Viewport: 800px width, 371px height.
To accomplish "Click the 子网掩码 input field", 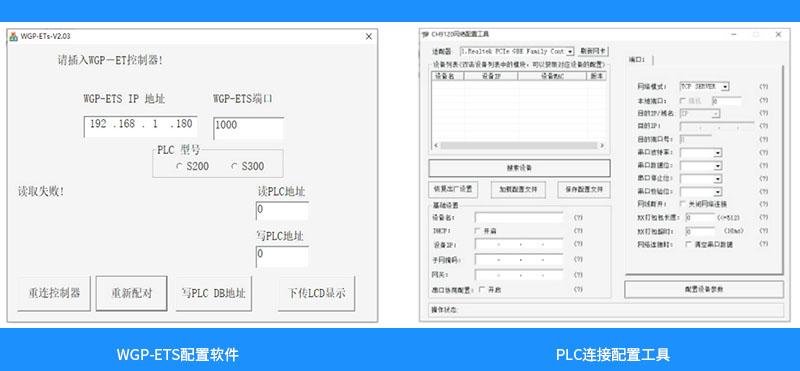I will click(x=519, y=260).
